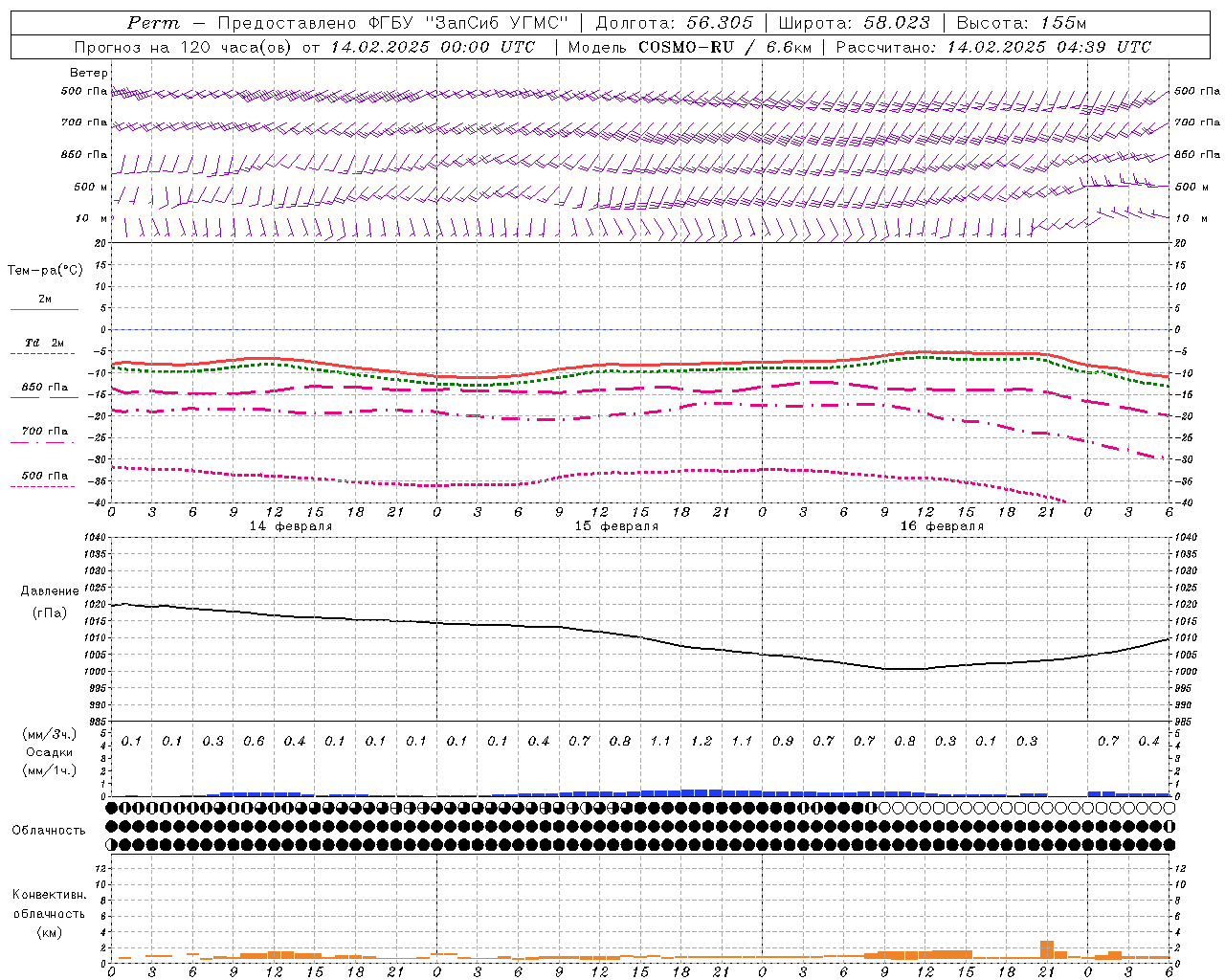The image size is (1225, 980).
Task: Click the "Широта: 58.023" header value
Action: (x=854, y=23)
